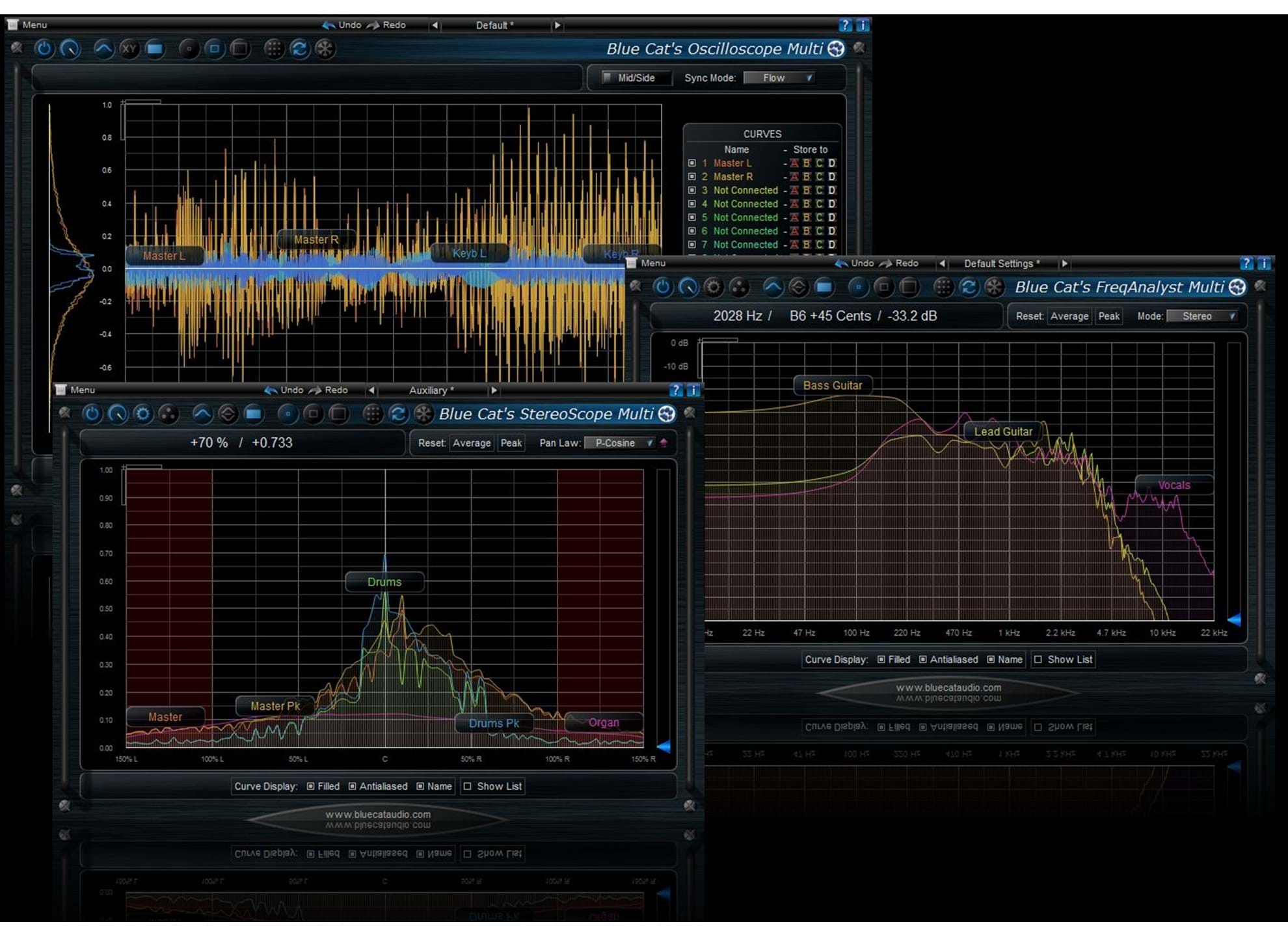
Task: Click the Oscilloscope refresh arrows icon
Action: tap(299, 49)
